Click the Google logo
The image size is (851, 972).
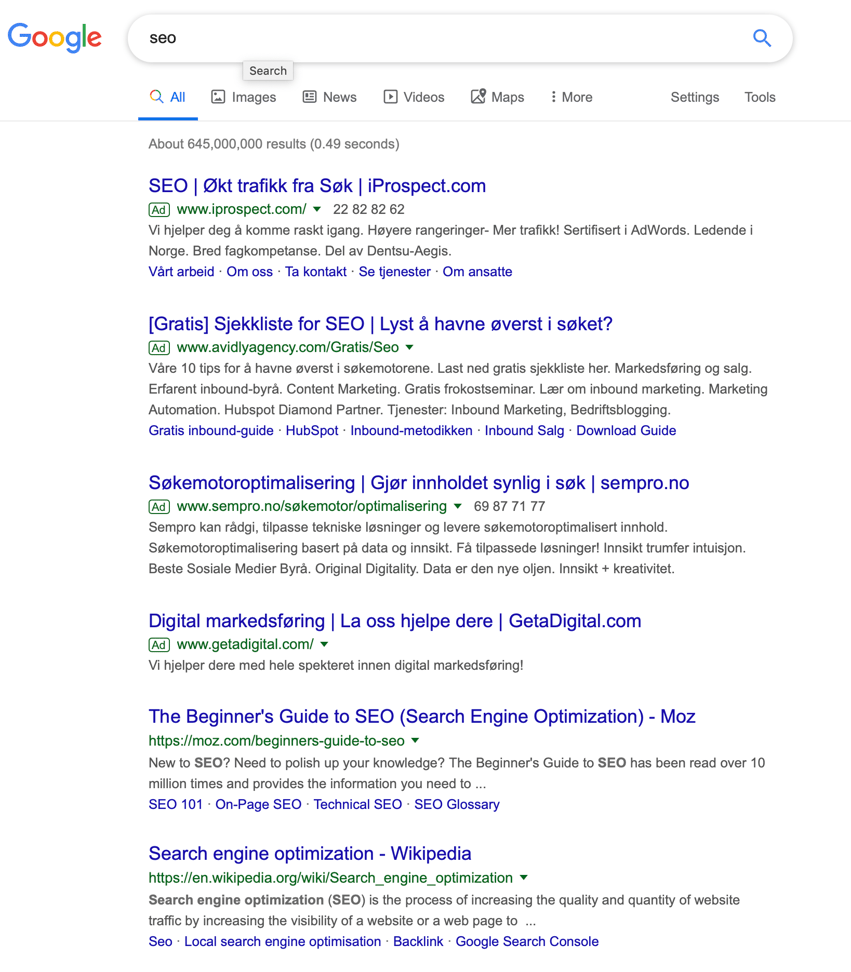pyautogui.click(x=55, y=38)
